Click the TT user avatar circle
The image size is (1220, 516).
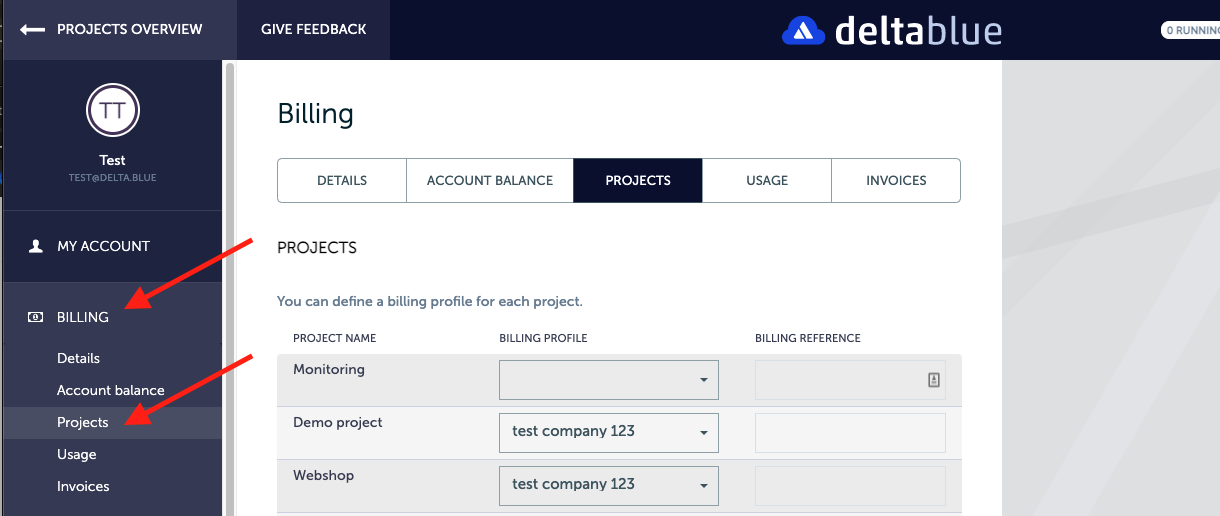[x=112, y=111]
